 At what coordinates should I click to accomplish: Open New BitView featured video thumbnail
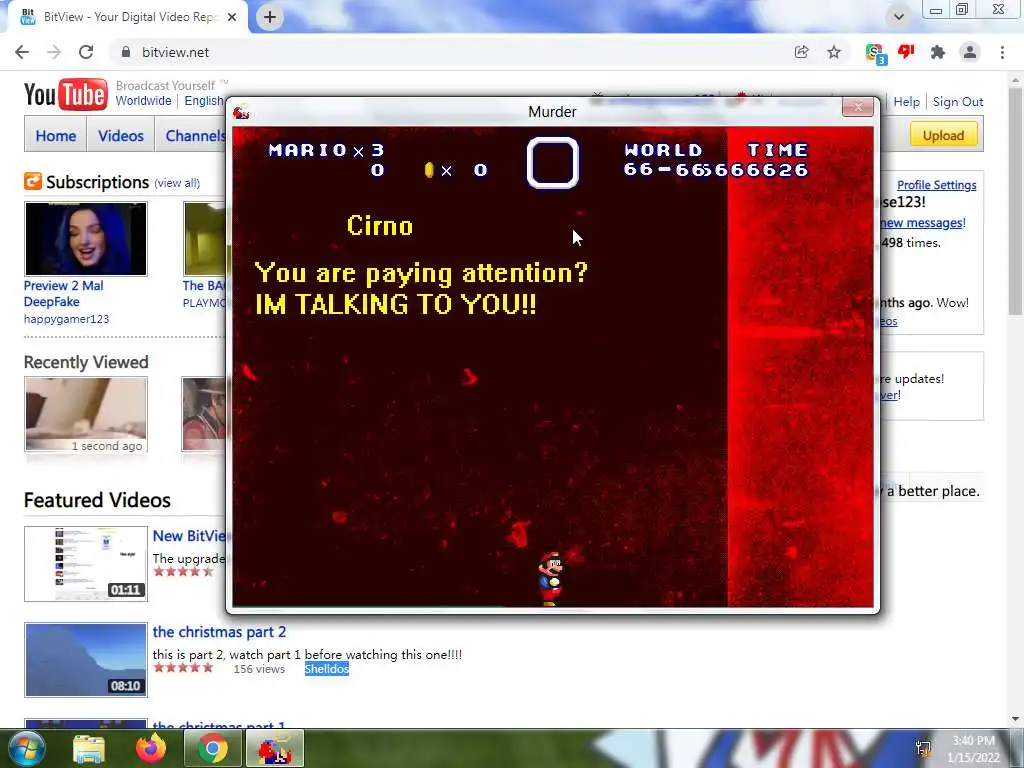click(86, 564)
